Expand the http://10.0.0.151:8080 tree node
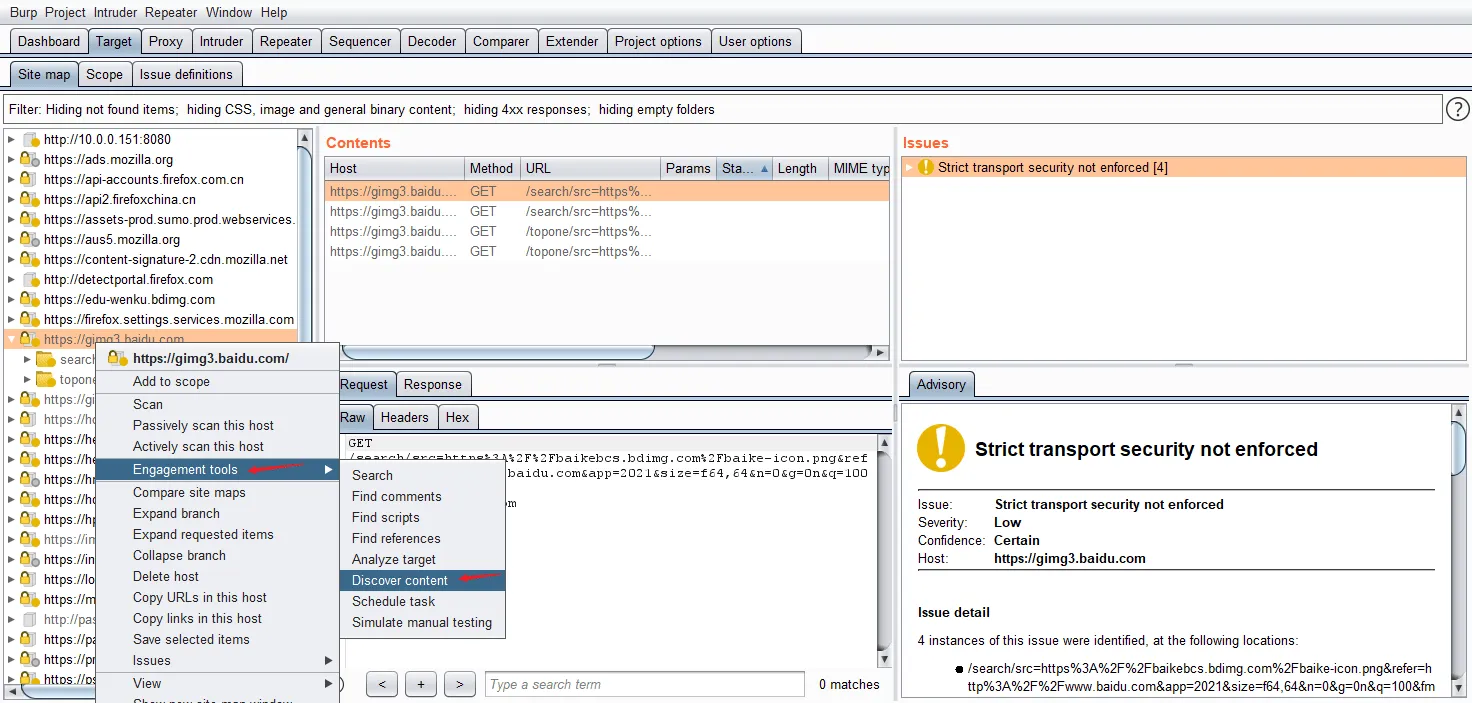Screen dimensions: 1472x703 click(x=11, y=139)
